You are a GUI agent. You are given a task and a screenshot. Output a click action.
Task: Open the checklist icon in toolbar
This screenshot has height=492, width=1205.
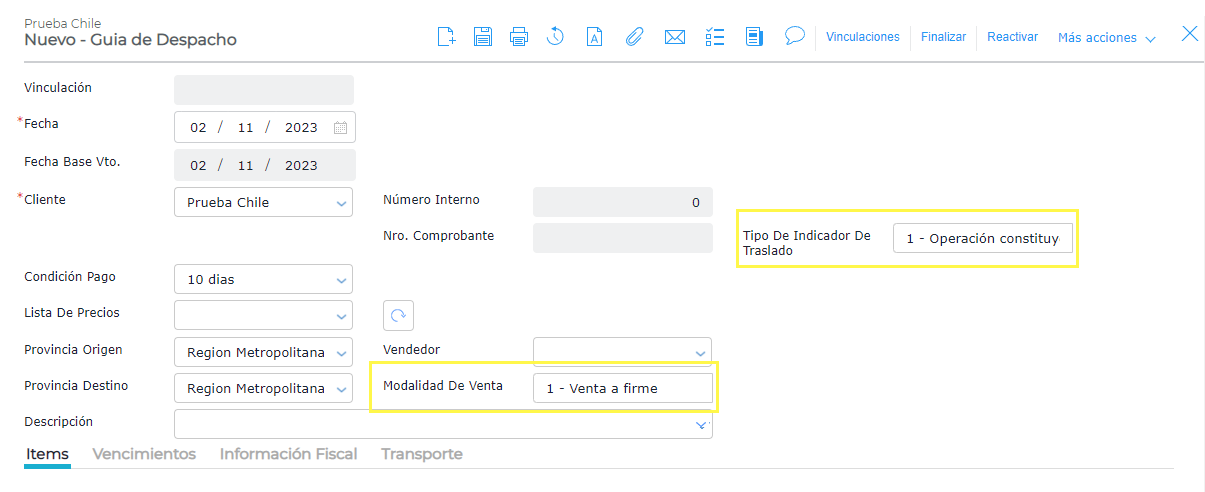click(714, 37)
